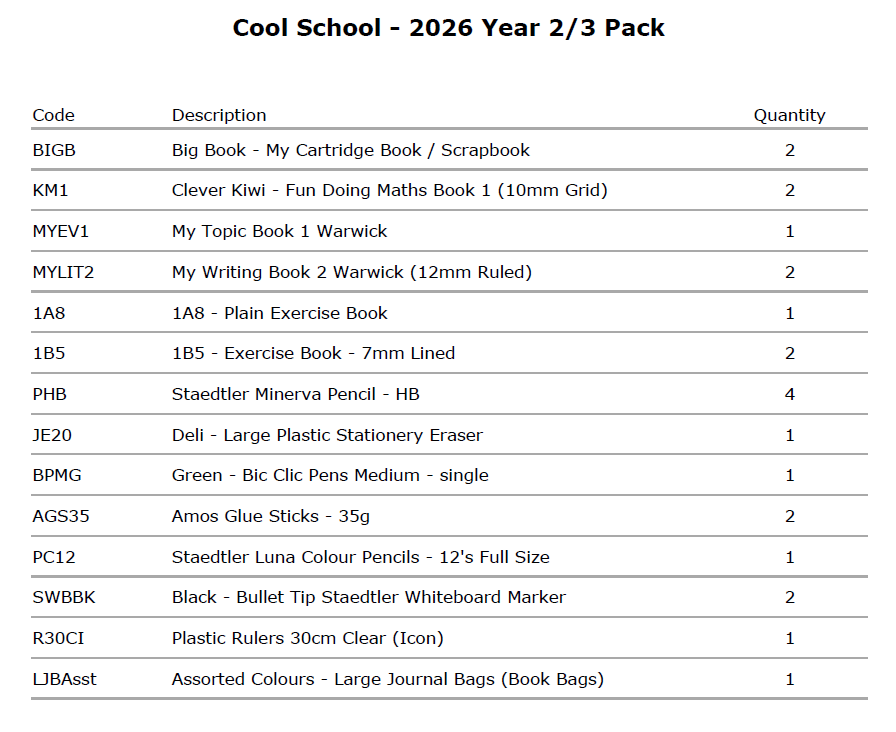
Task: Select the BIGB product code
Action: [54, 150]
